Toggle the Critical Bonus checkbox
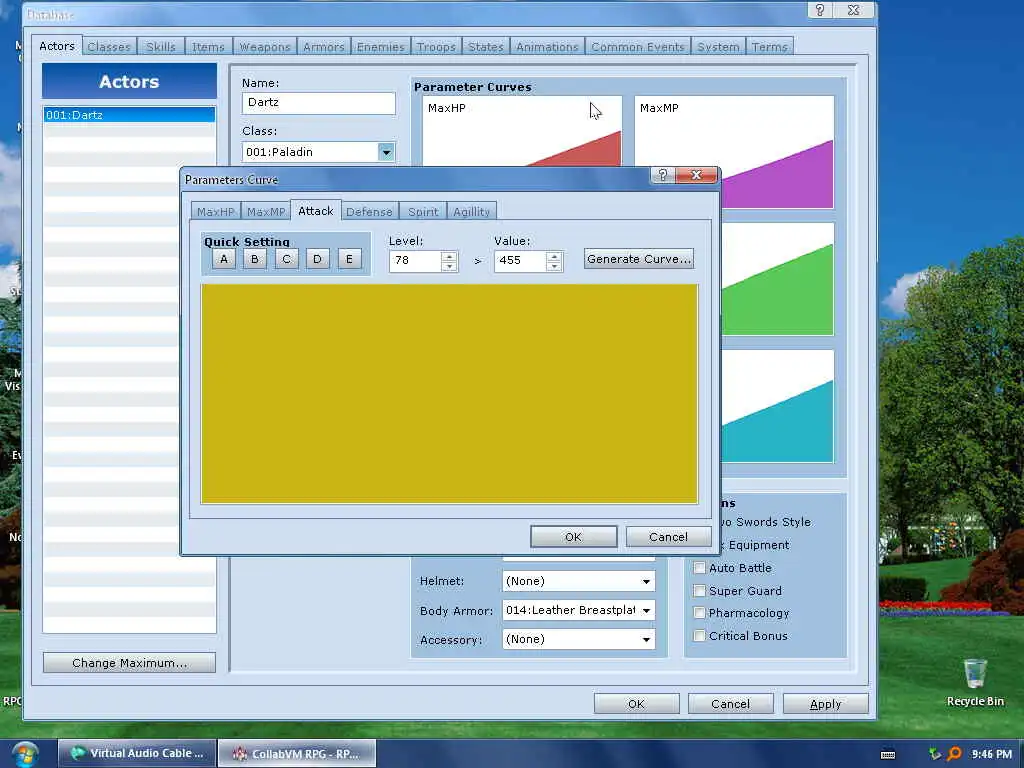Screen dimensions: 1024x768 tap(699, 636)
